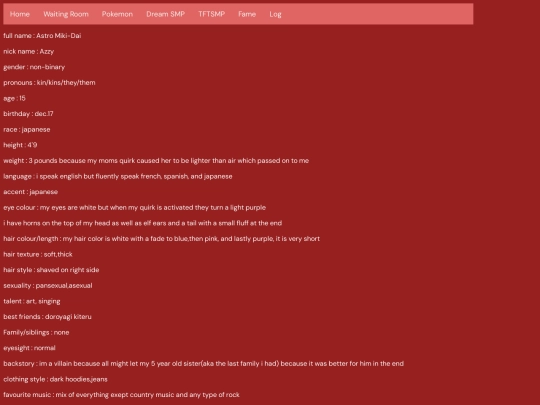
Task: Click the eye colour description line
Action: (x=135, y=207)
